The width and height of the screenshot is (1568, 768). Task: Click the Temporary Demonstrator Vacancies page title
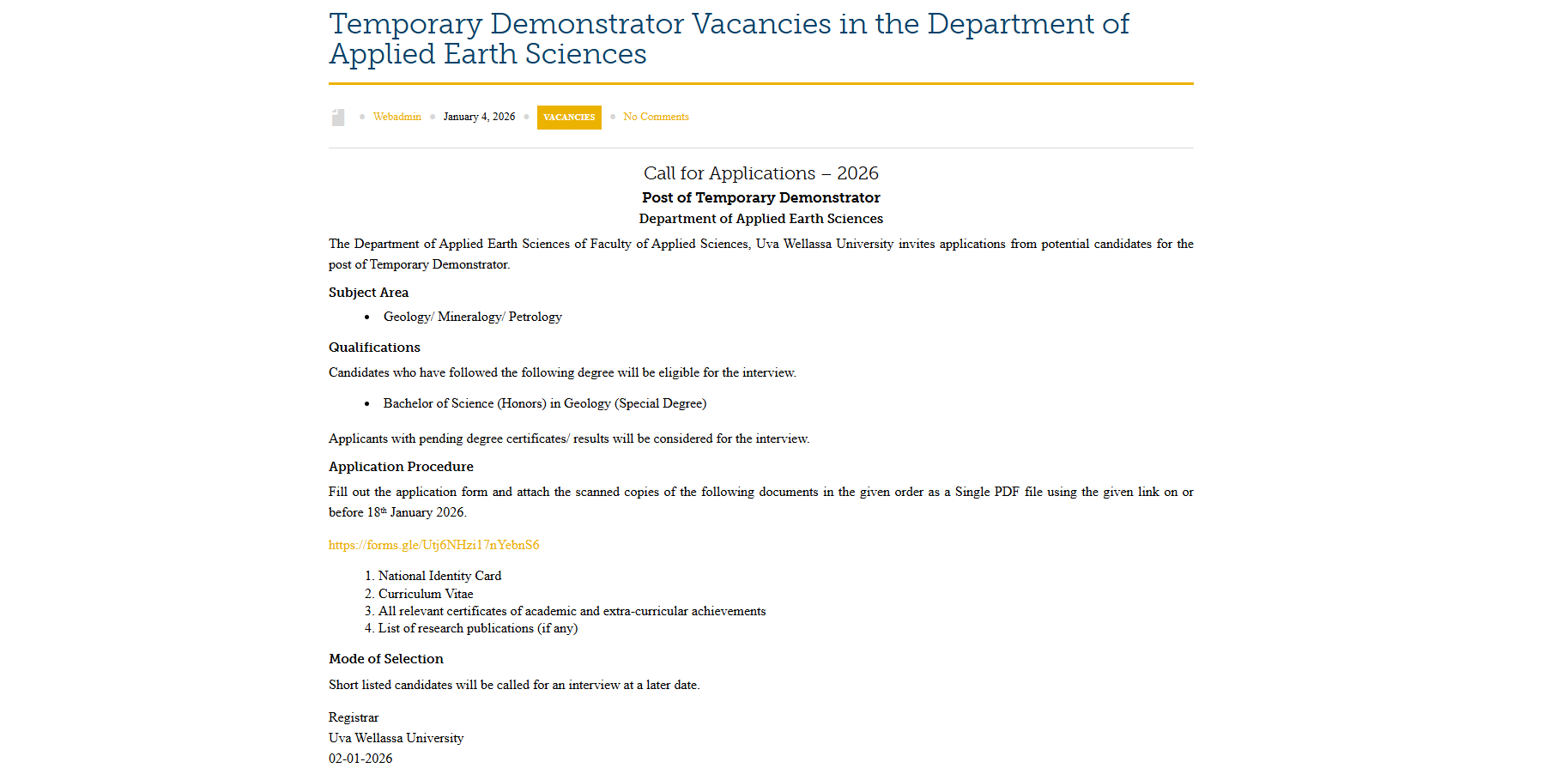[x=728, y=39]
